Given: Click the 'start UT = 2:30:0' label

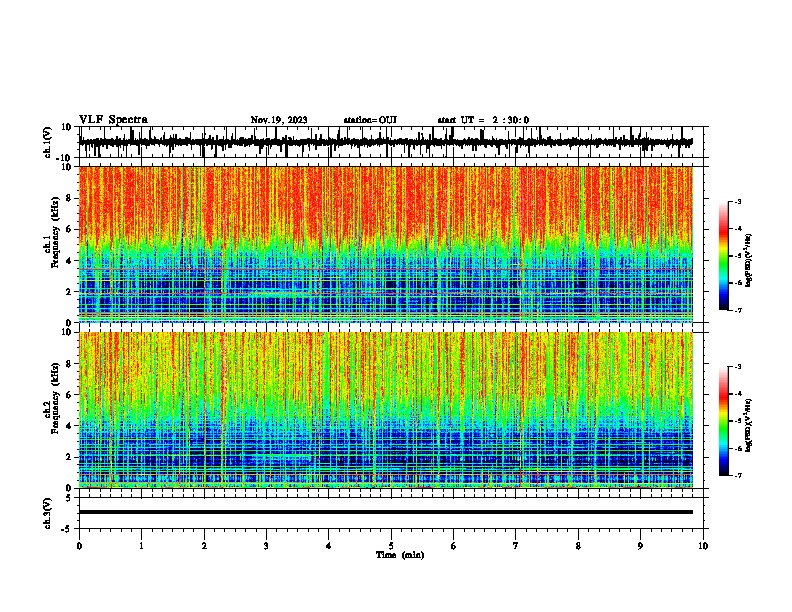Looking at the screenshot, I should (483, 120).
